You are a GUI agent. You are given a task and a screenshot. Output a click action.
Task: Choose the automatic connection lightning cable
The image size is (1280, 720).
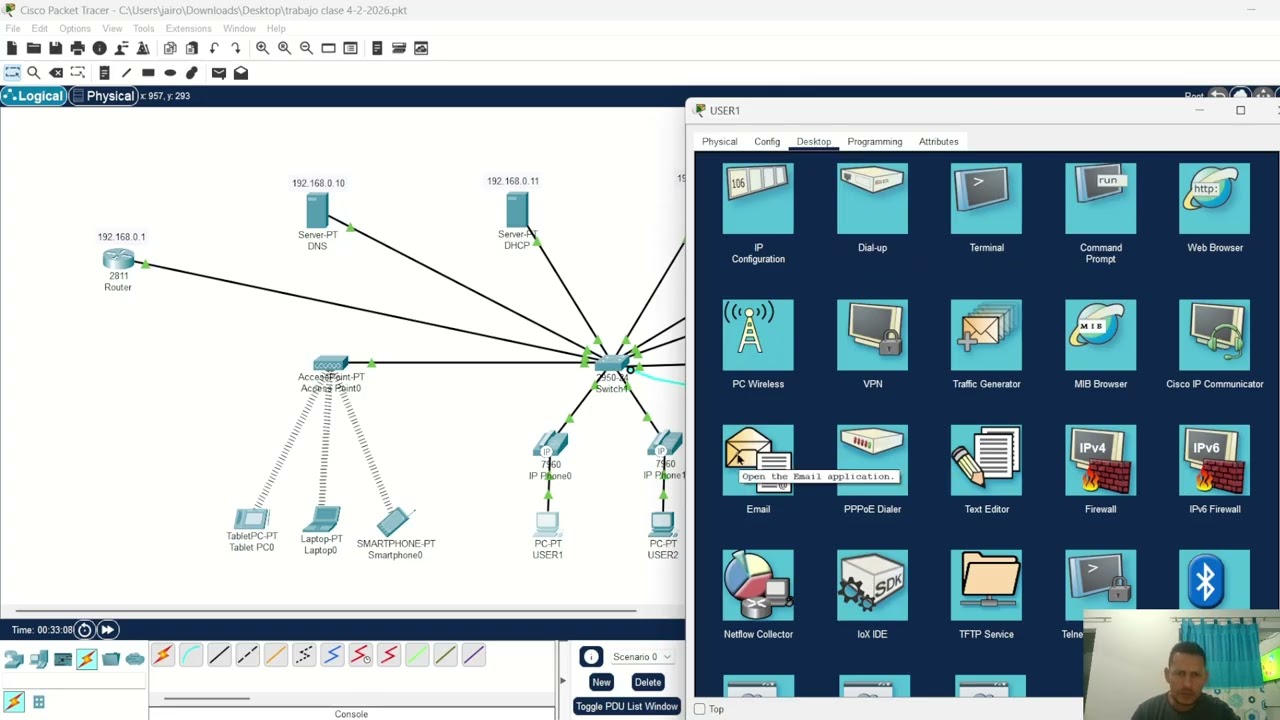pos(162,656)
